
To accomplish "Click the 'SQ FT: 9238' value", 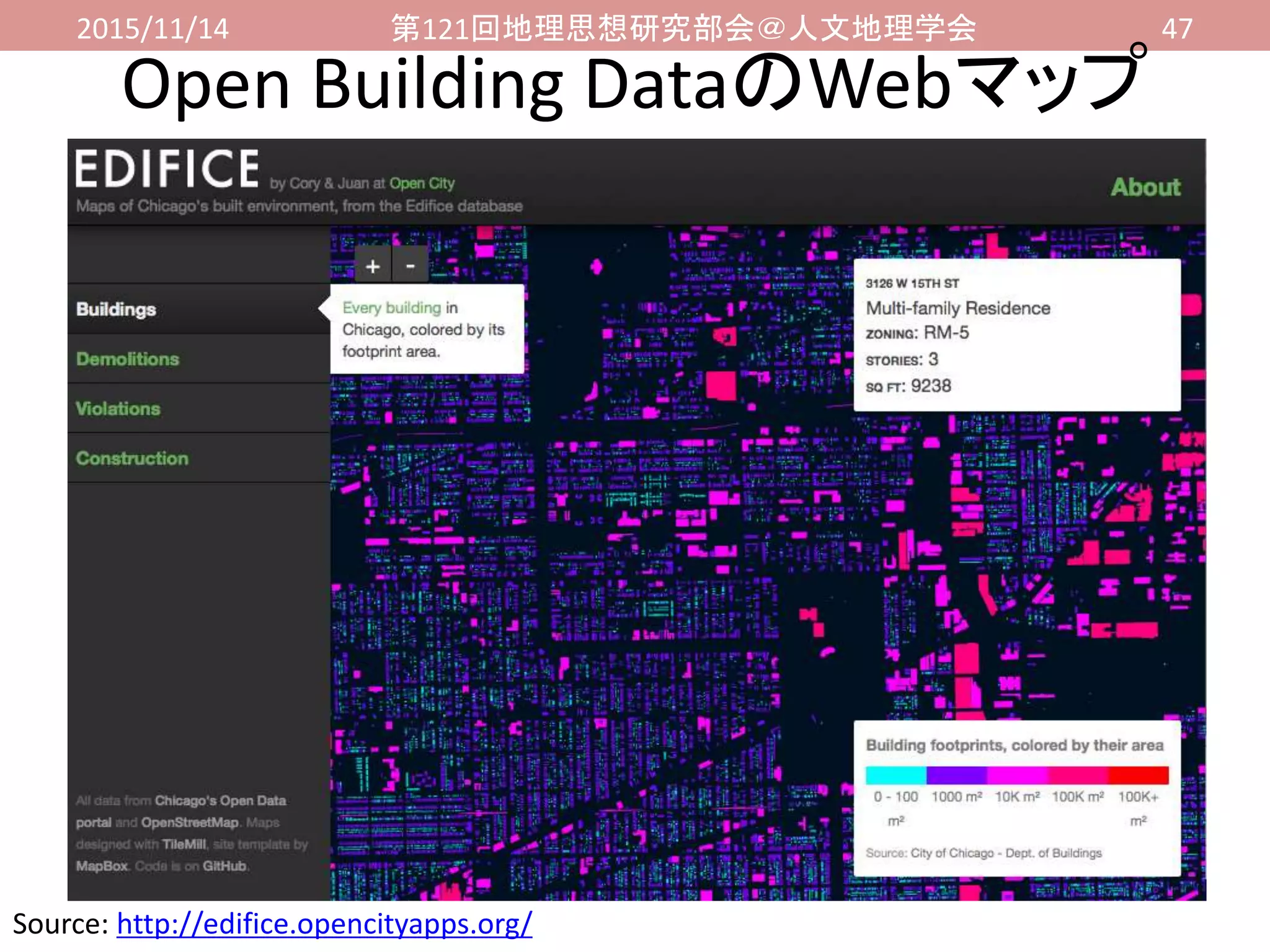I will pyautogui.click(x=908, y=386).
